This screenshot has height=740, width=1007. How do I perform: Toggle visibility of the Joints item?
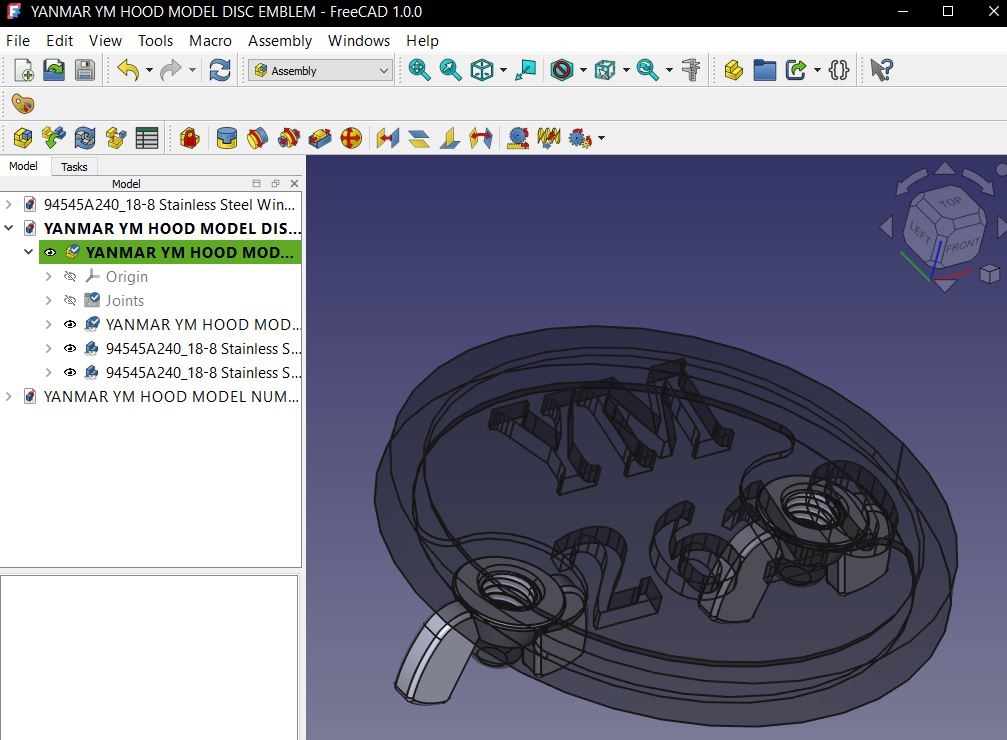coord(70,301)
